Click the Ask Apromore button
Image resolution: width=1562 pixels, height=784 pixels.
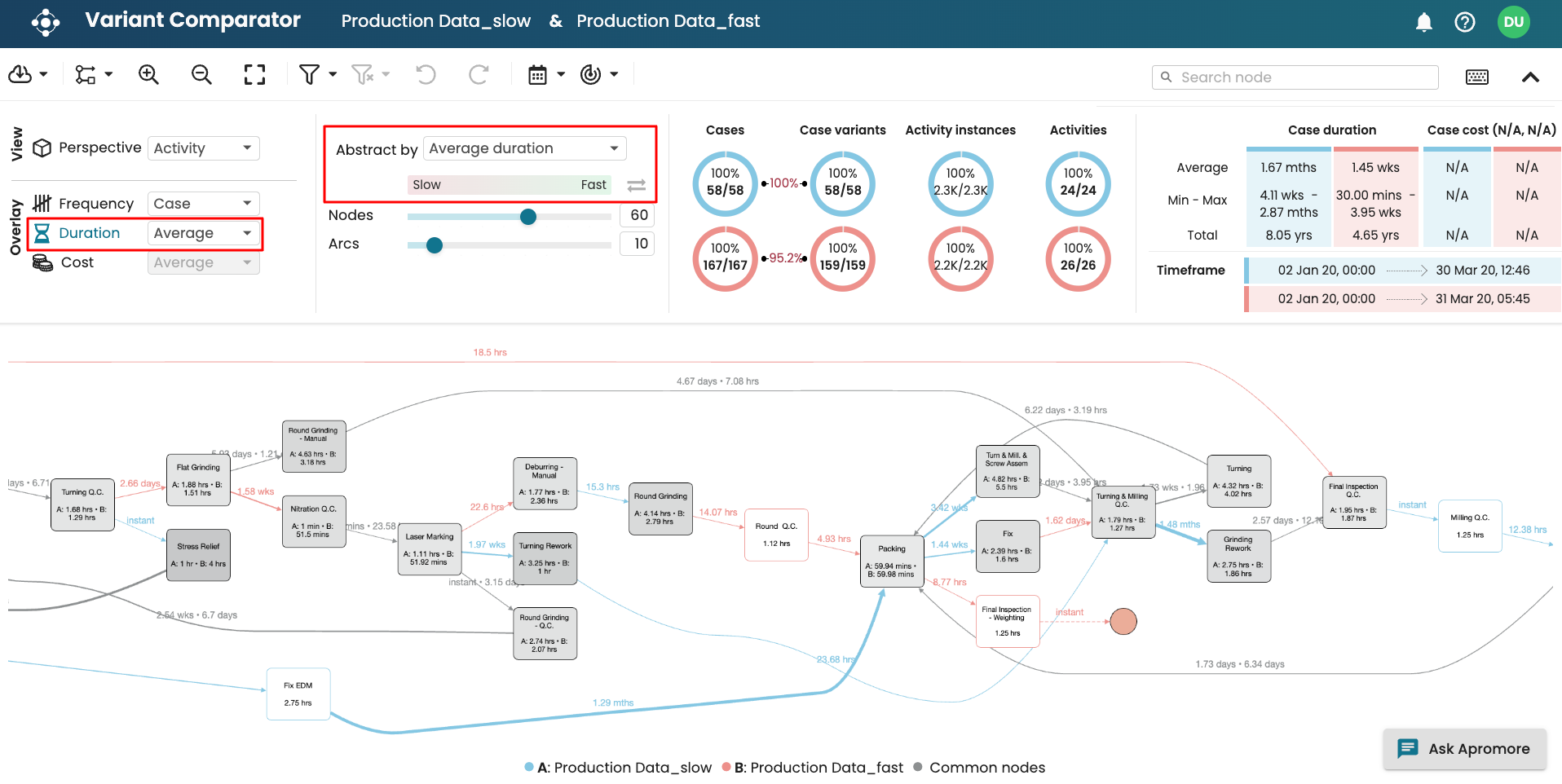pos(1464,749)
